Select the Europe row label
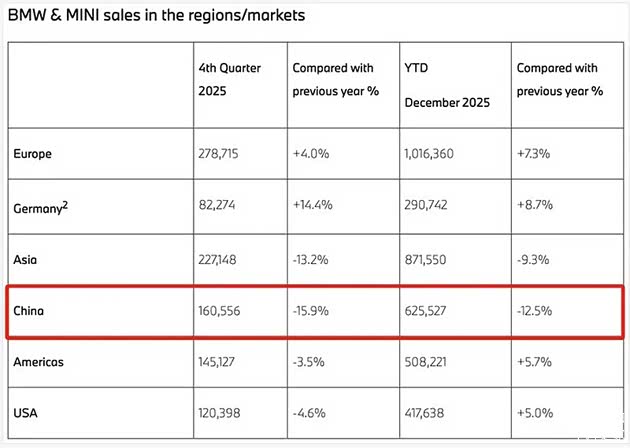 [x=33, y=154]
